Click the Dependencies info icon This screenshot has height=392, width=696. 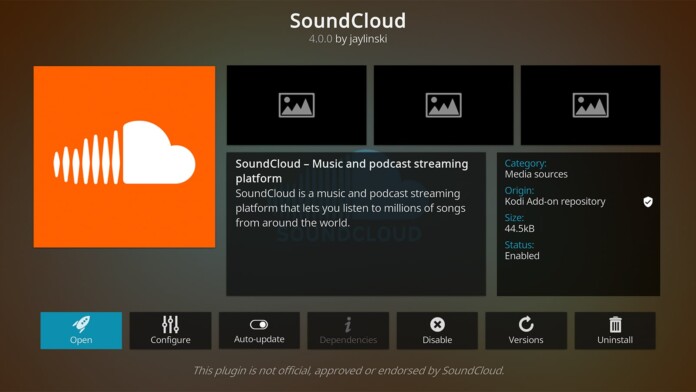(348, 325)
